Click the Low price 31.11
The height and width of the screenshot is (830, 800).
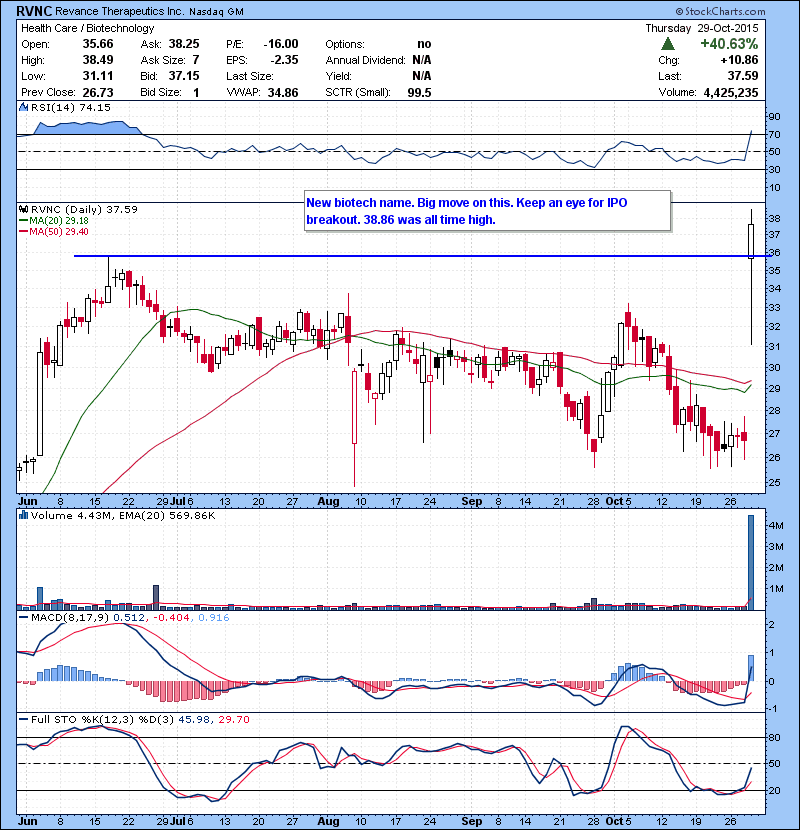(98, 76)
